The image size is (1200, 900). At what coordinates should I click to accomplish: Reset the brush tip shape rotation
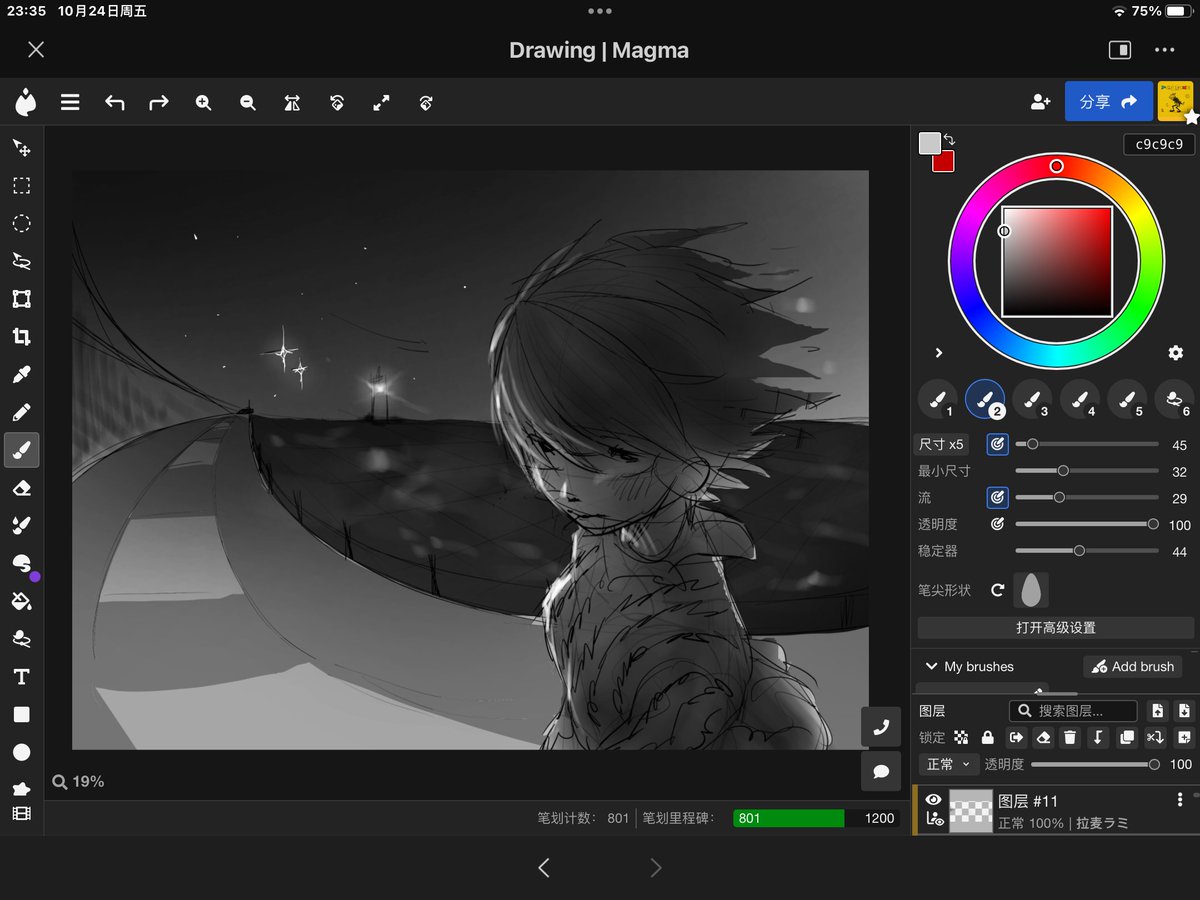click(x=997, y=590)
